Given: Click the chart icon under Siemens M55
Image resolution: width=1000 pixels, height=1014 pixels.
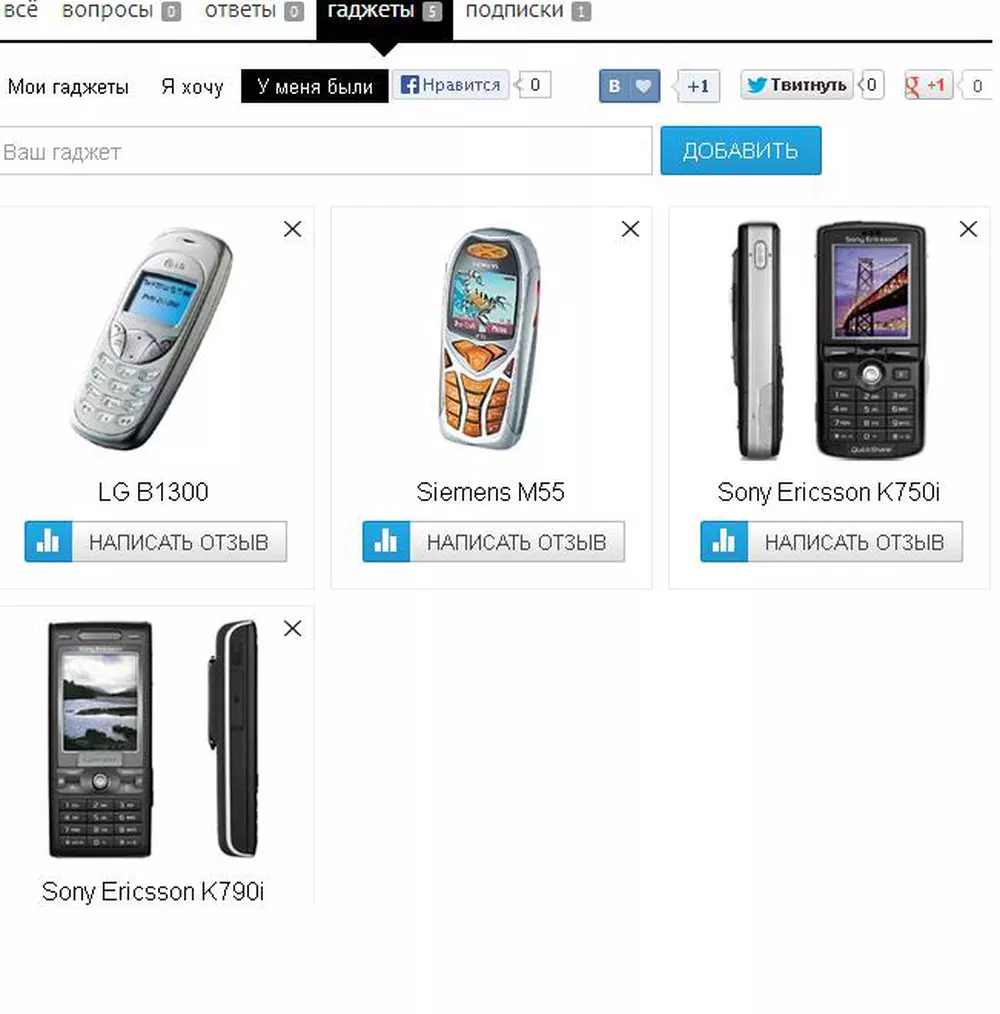Looking at the screenshot, I should [386, 541].
